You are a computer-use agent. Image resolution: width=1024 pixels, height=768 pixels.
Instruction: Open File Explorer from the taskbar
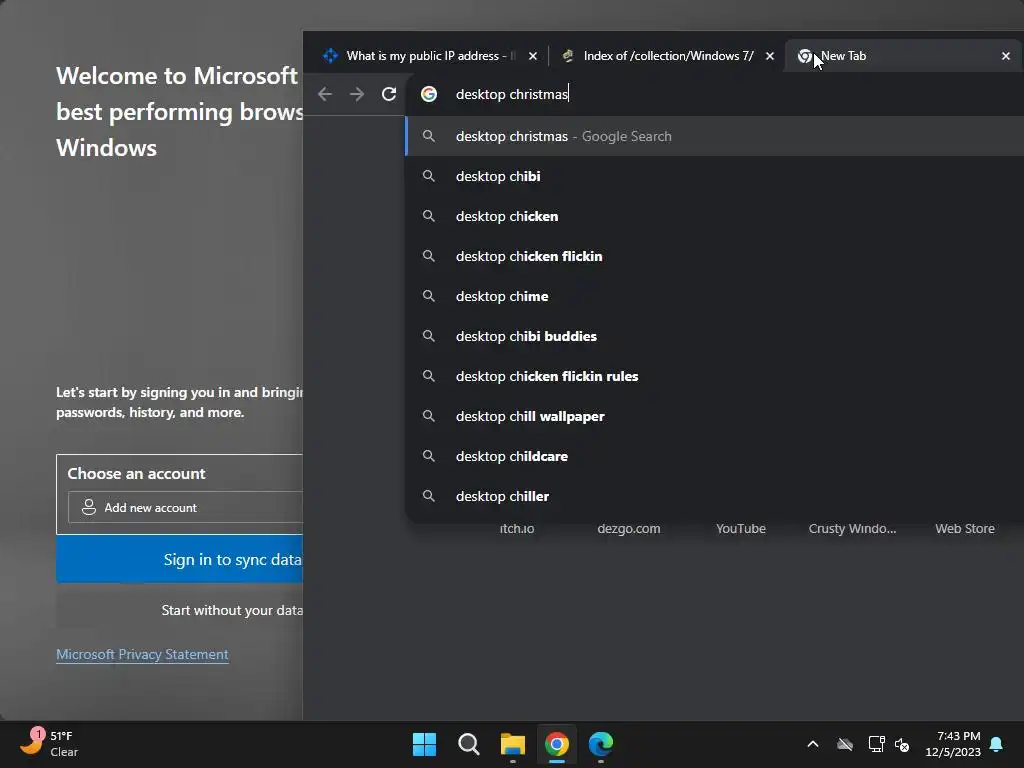tap(513, 744)
